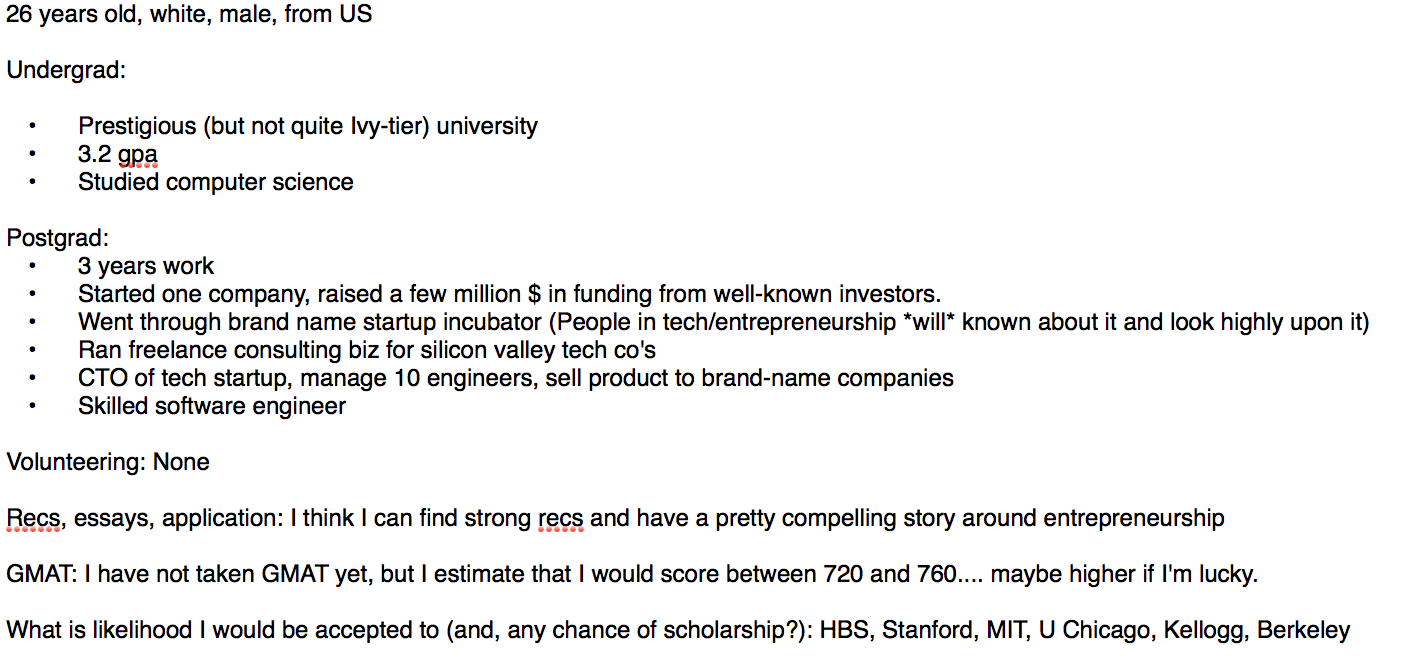Click "CTO of tech startup" bullet text
The height and width of the screenshot is (670, 1408).
pyautogui.click(x=178, y=378)
